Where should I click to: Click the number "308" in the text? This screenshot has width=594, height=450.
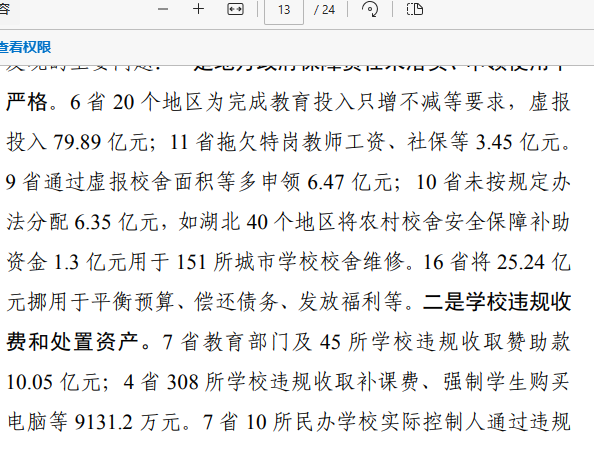(183, 382)
